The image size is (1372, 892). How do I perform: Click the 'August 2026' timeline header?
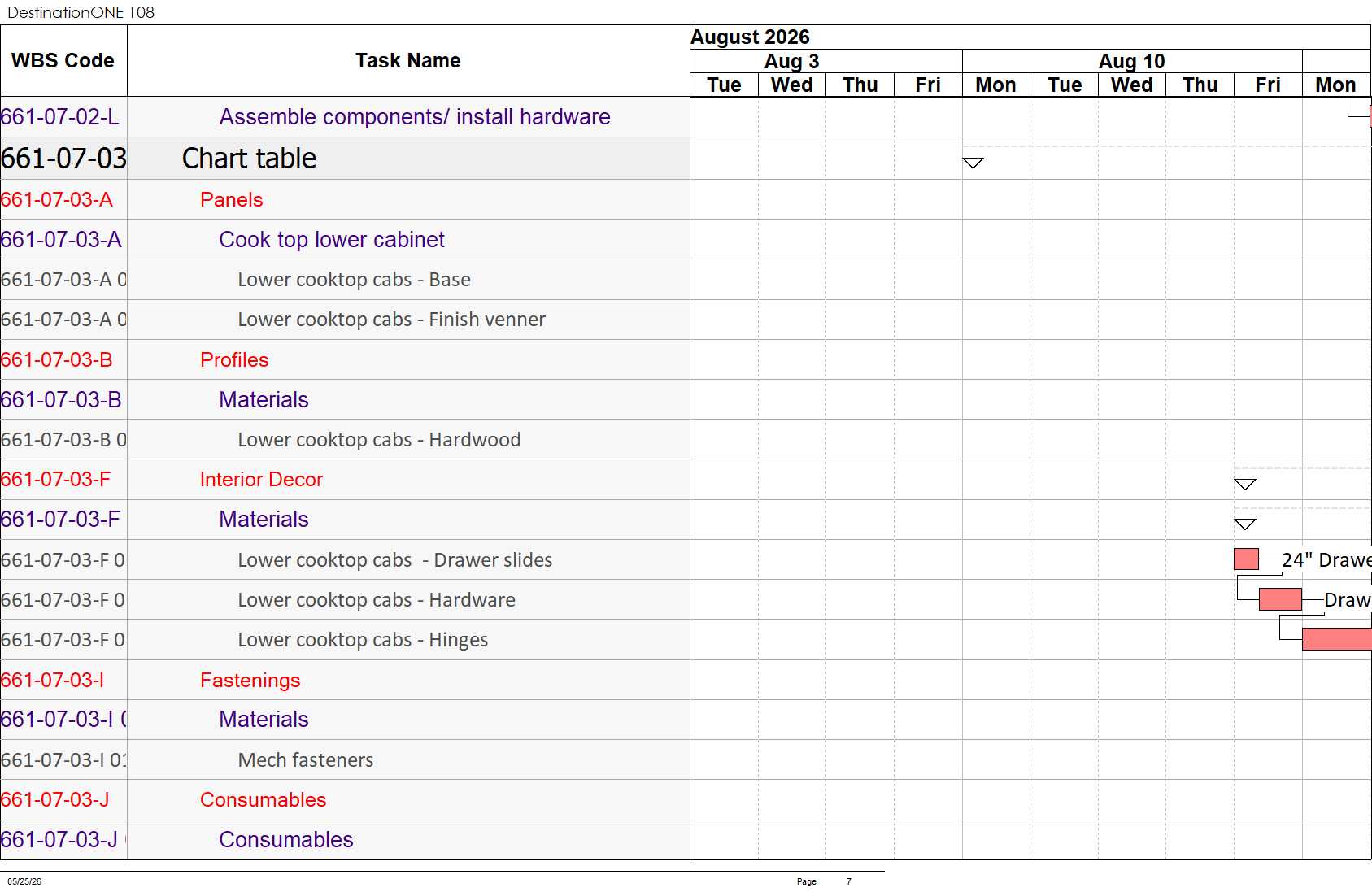click(750, 37)
